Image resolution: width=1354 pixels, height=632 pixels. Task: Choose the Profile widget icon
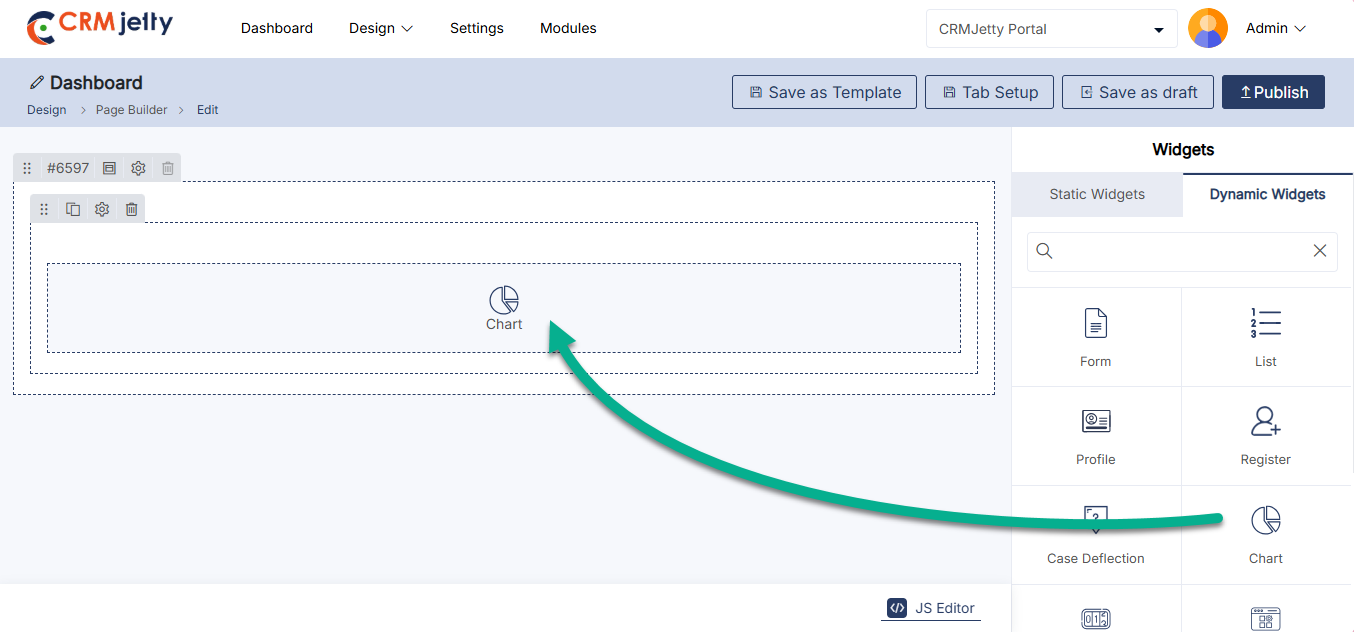pos(1096,422)
